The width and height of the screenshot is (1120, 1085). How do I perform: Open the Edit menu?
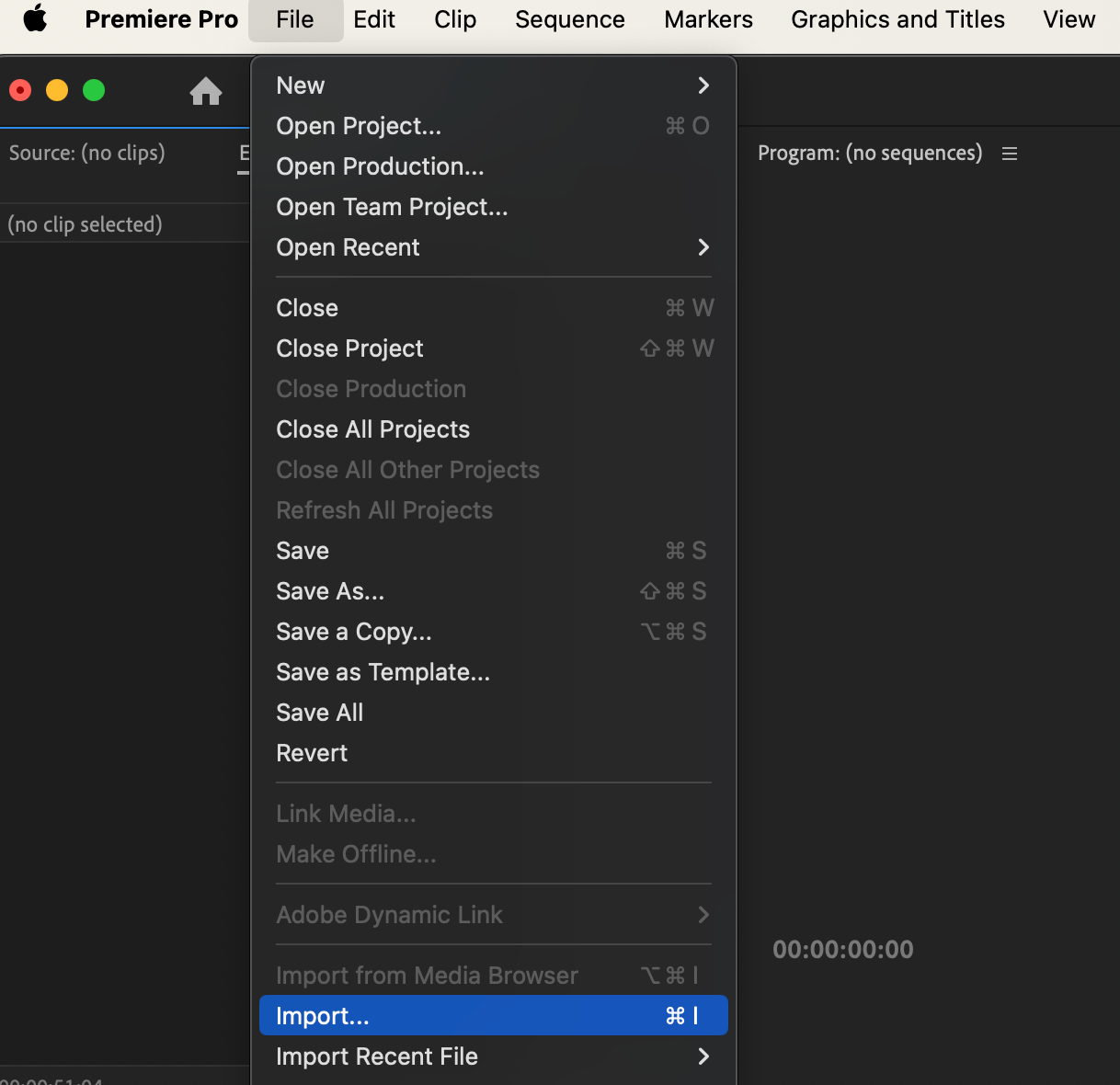click(374, 19)
